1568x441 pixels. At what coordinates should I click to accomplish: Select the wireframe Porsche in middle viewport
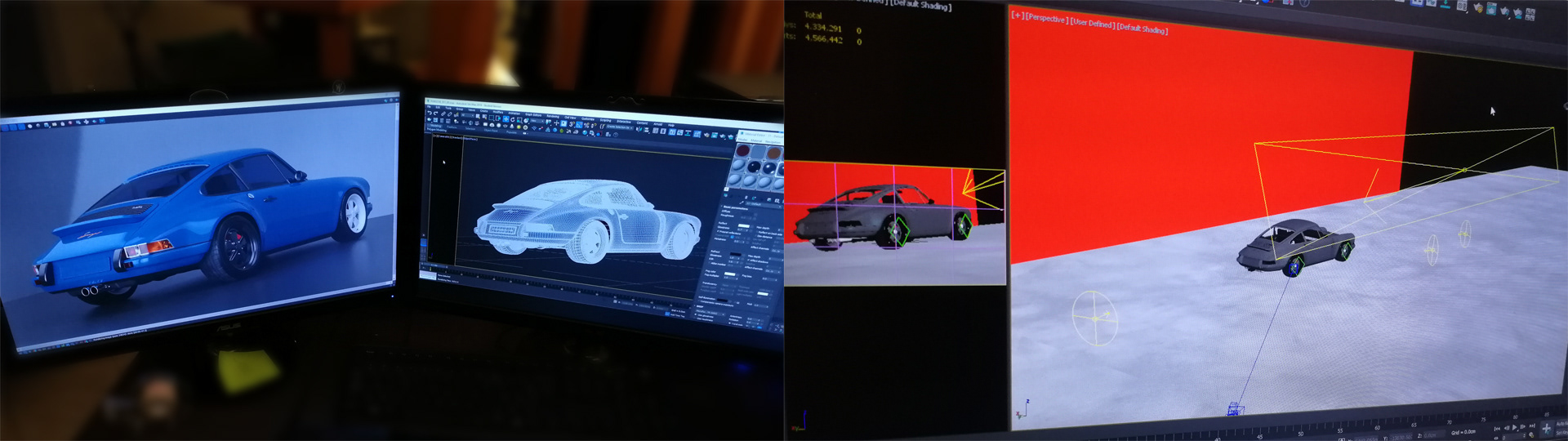pyautogui.click(x=588, y=220)
